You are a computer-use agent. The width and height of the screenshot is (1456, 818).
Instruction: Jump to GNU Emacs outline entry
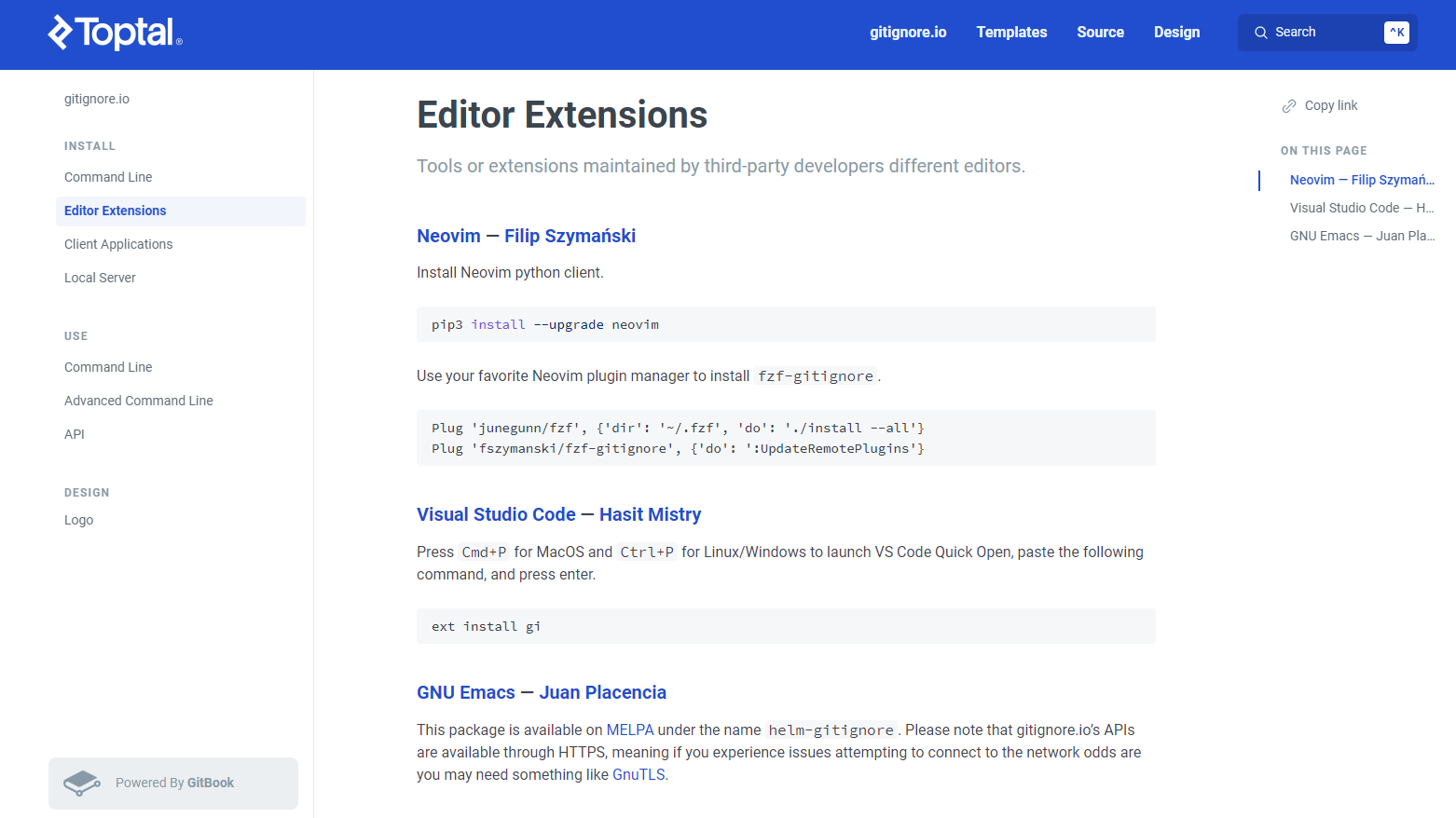click(1362, 236)
